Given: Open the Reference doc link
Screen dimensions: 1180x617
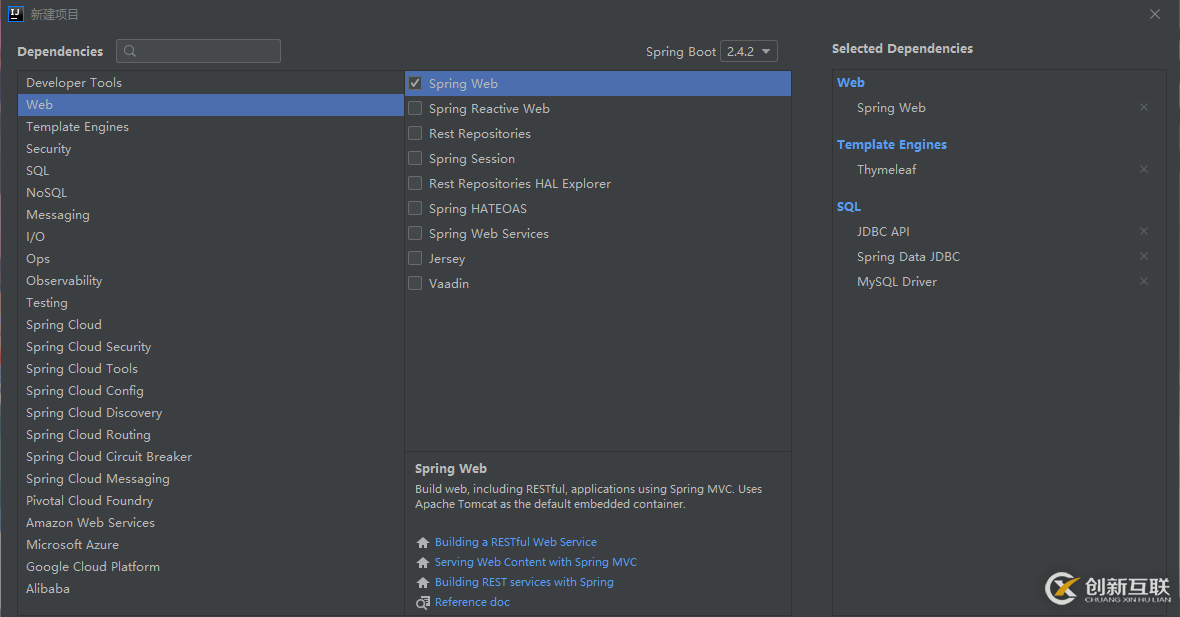Looking at the screenshot, I should click(x=472, y=602).
